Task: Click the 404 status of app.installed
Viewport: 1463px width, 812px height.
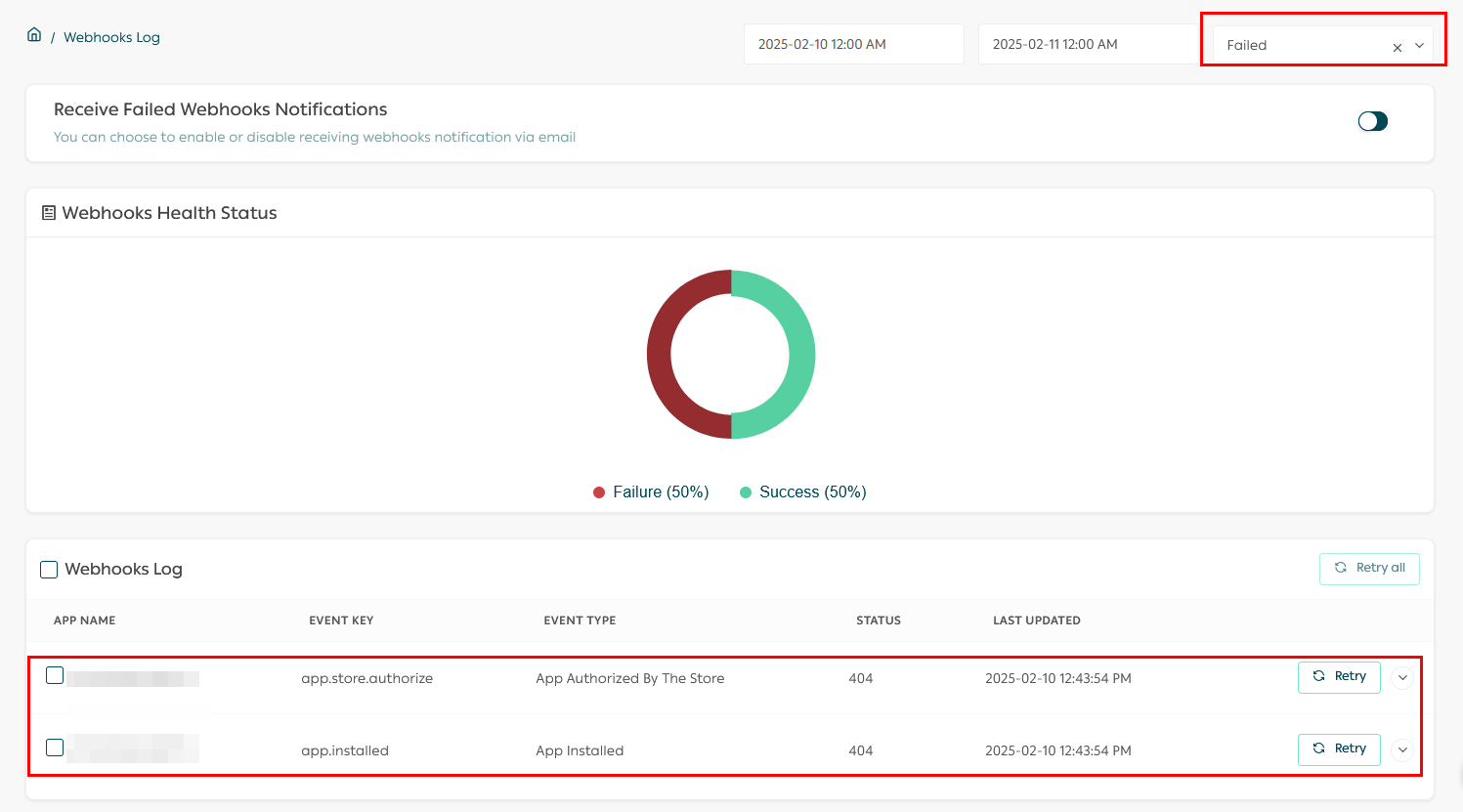Action: tap(861, 751)
